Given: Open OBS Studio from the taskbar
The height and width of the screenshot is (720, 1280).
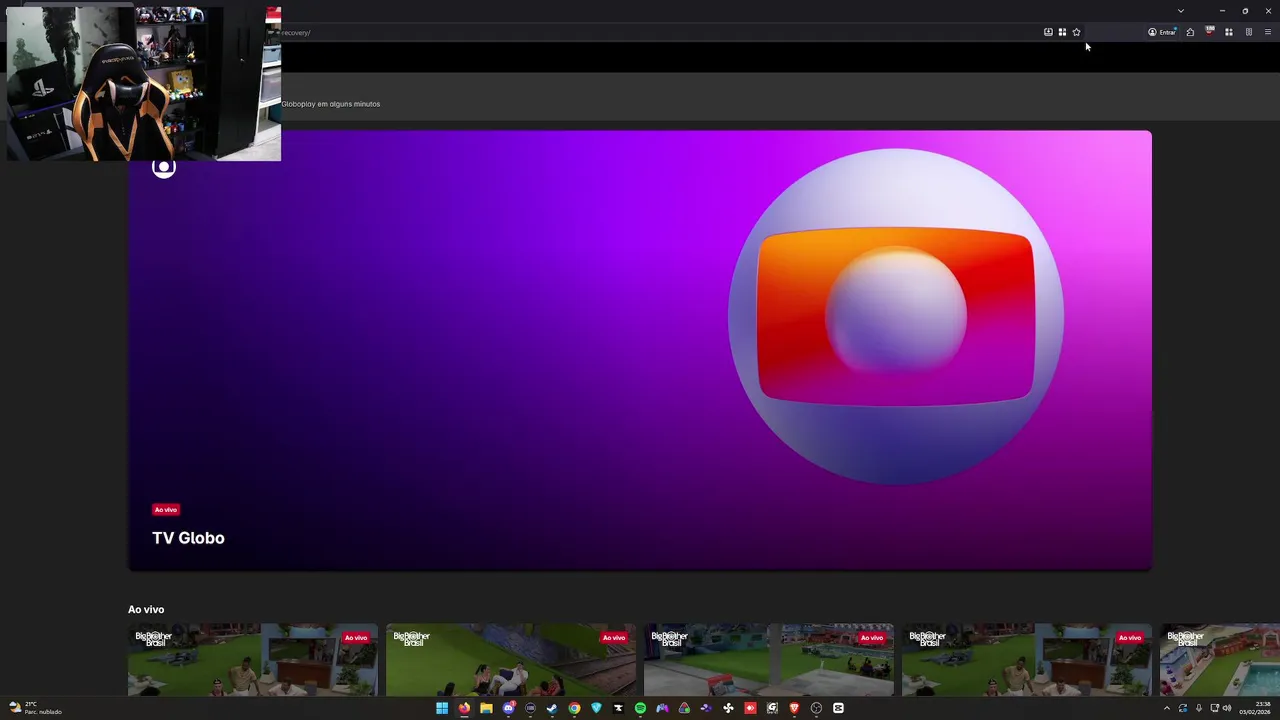Looking at the screenshot, I should [816, 708].
